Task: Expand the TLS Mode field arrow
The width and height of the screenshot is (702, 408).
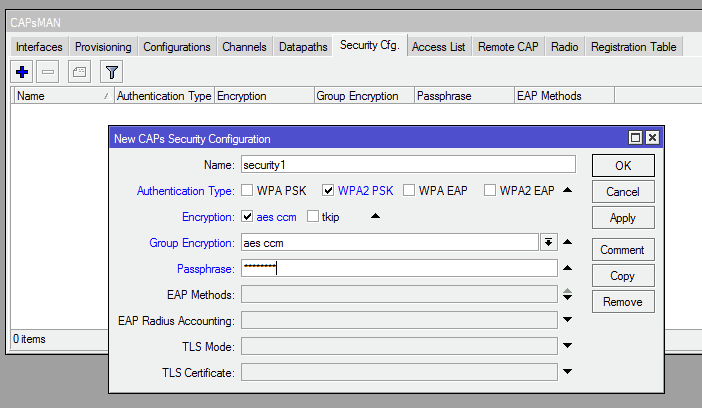Action: 567,346
